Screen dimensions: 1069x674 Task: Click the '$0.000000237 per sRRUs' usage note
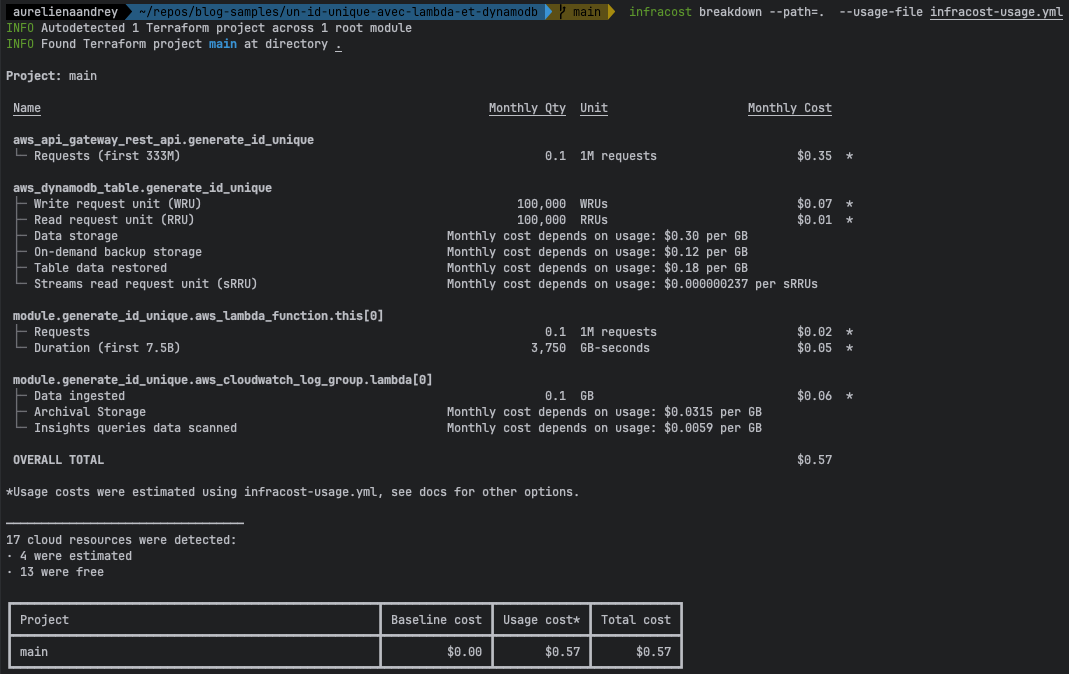pos(741,284)
